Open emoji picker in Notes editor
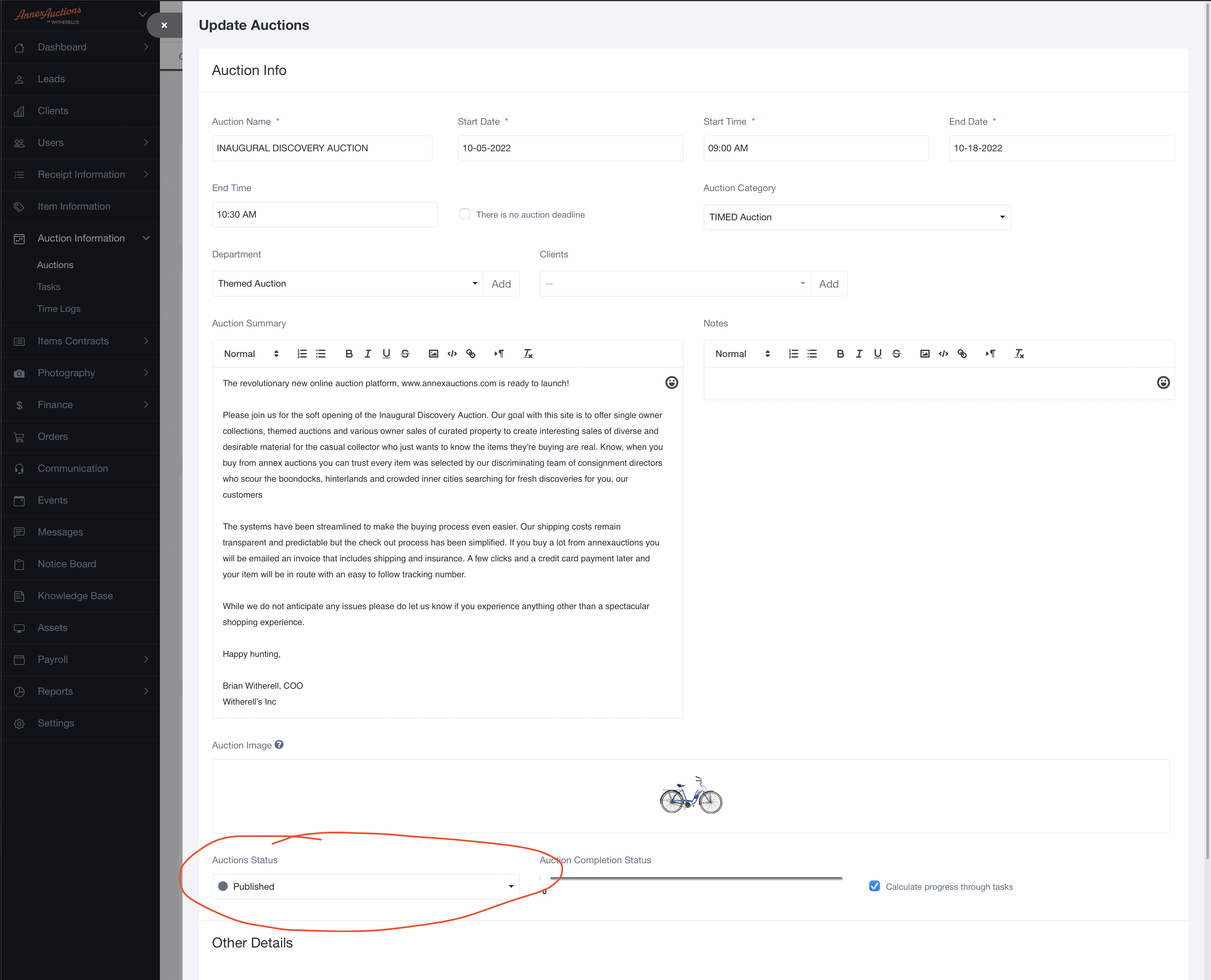Screen dimensions: 1211x980 click(x=1163, y=383)
